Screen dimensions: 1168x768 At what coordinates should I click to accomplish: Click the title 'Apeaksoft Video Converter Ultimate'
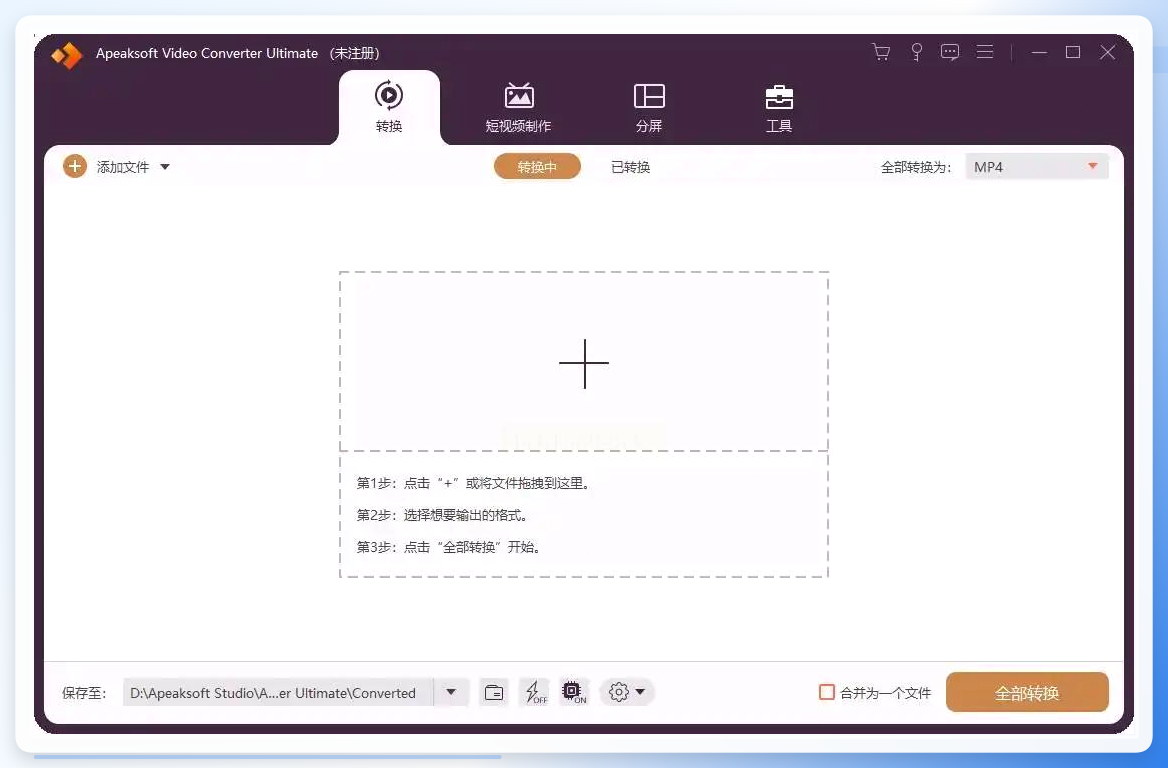pos(207,54)
